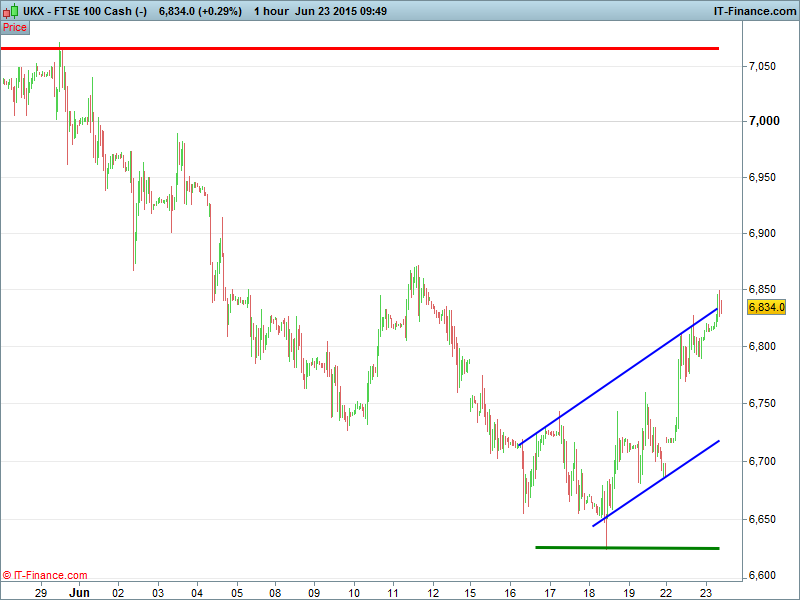Click the 6,600 price axis label
Viewport: 800px width, 600px height.
(x=763, y=575)
